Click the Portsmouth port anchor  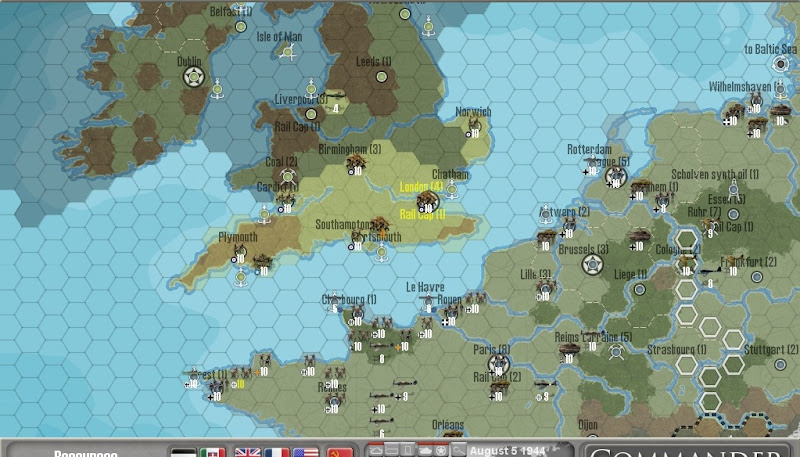pyautogui.click(x=382, y=252)
